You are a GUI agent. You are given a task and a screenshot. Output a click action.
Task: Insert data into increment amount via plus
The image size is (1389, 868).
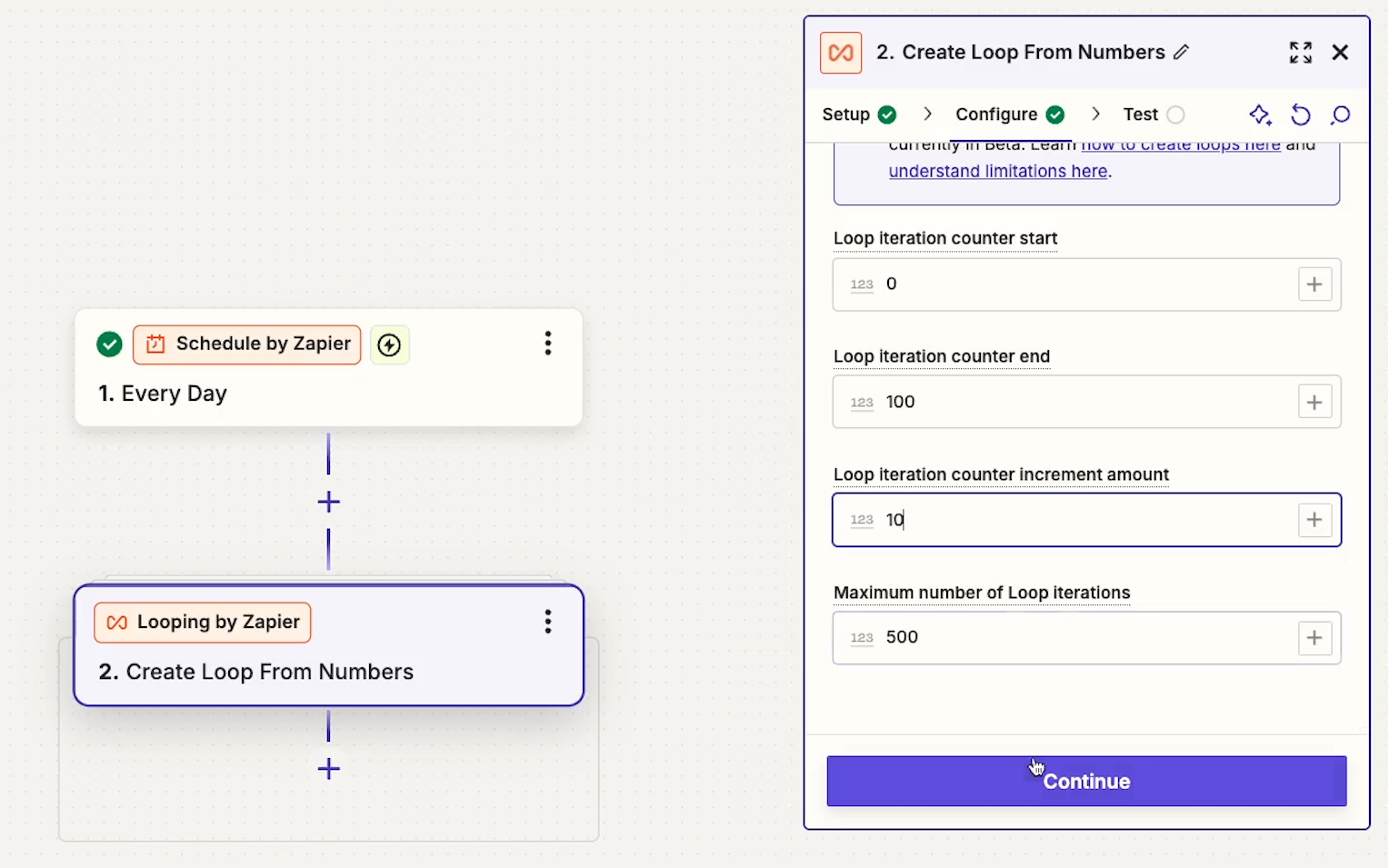[x=1314, y=520]
